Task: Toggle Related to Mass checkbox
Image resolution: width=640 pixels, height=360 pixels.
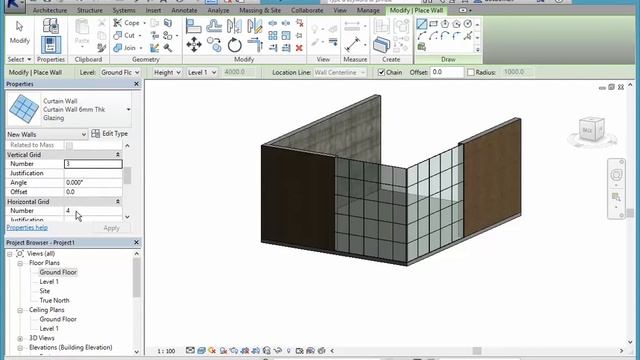Action: (69, 145)
